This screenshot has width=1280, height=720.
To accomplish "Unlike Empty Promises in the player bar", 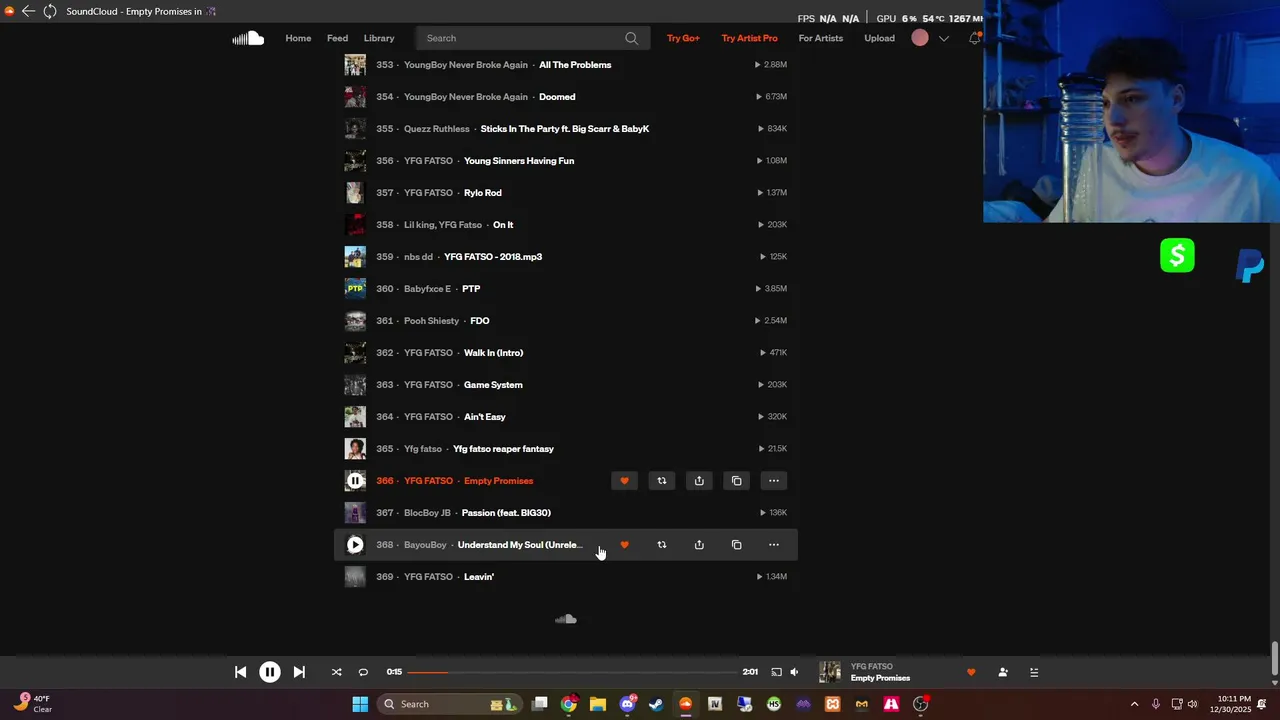I will pos(971,672).
